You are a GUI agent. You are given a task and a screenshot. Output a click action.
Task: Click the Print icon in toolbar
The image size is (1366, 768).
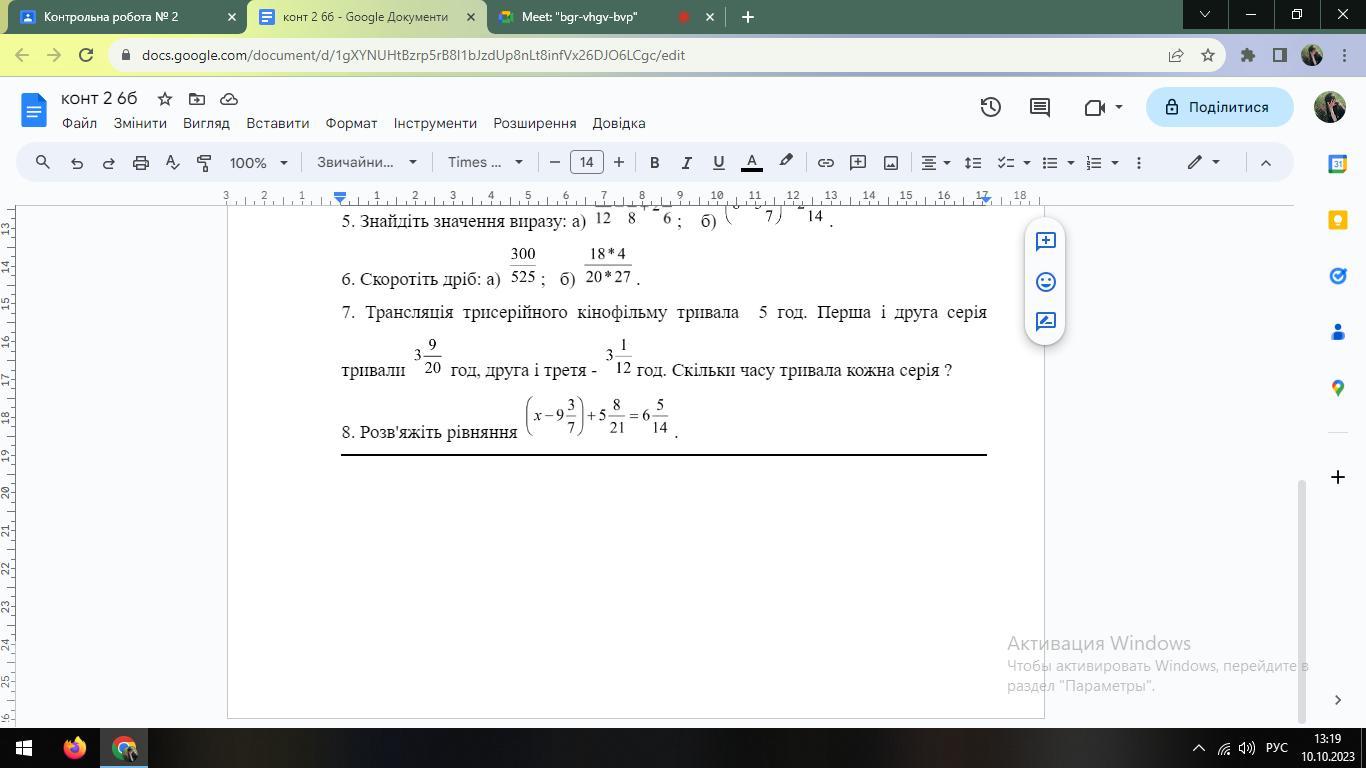(x=140, y=163)
